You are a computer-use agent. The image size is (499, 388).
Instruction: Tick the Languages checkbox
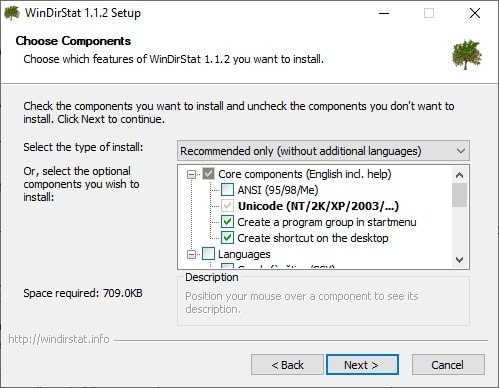coord(208,254)
